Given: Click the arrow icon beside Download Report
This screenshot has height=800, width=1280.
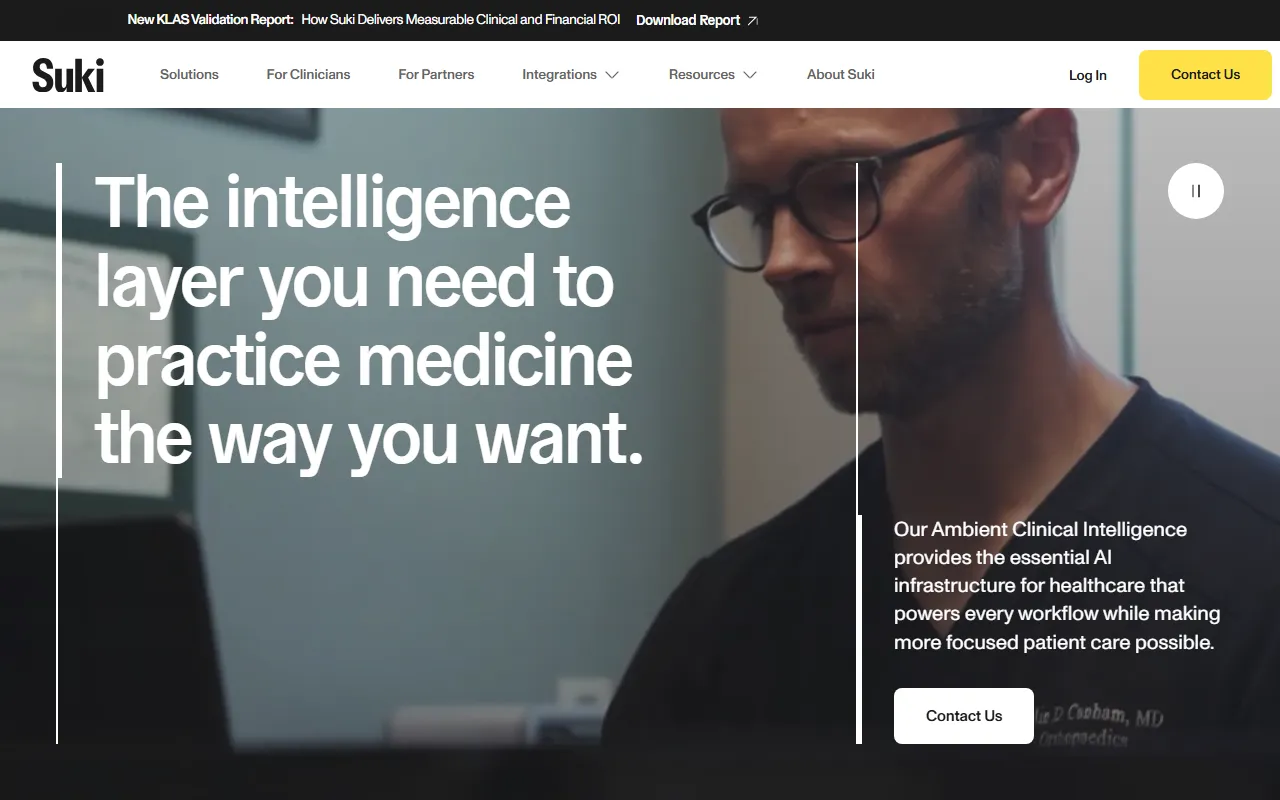Looking at the screenshot, I should 753,20.
